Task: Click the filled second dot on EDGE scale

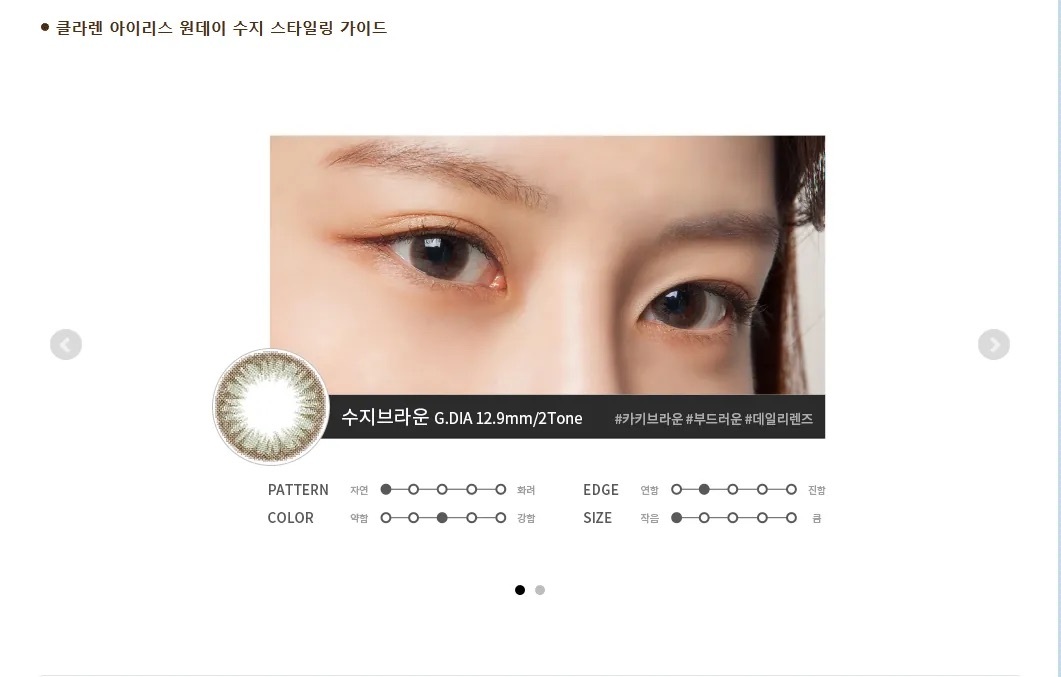Action: pyautogui.click(x=704, y=490)
